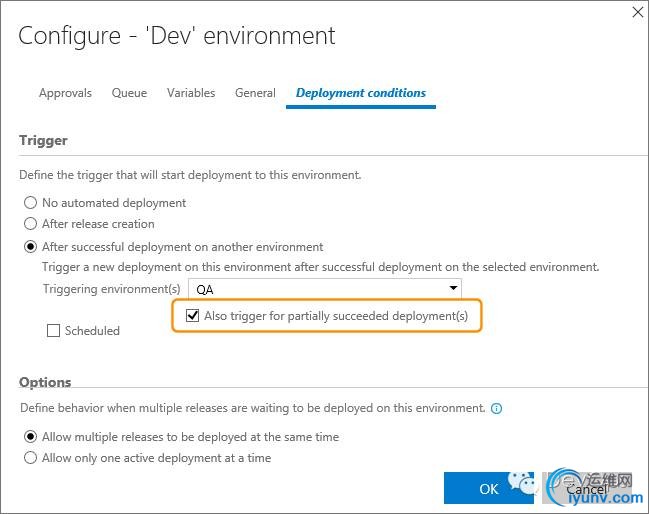Select After successful deployment on another environment
Viewport: 649px width, 514px height.
31,247
